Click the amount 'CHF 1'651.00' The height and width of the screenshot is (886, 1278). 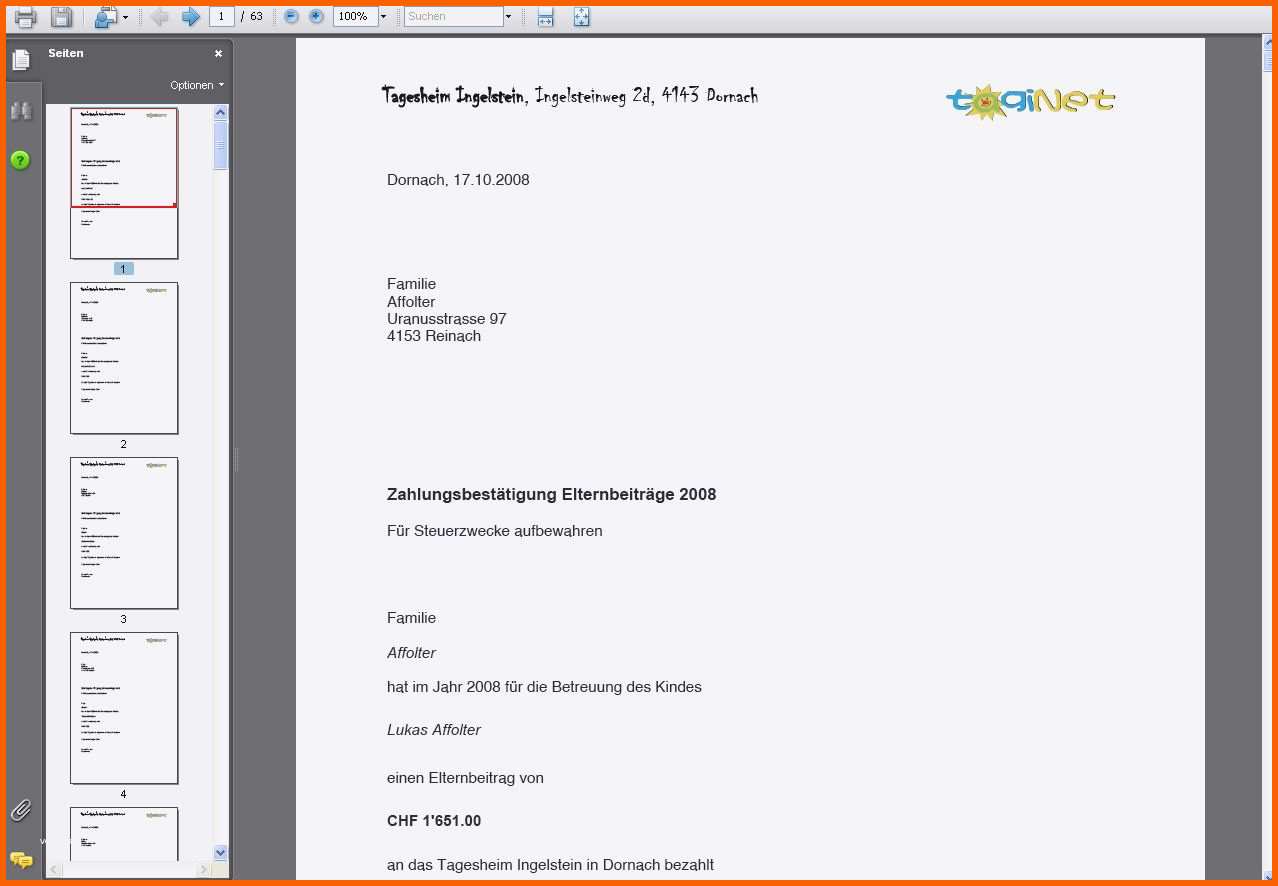pos(434,821)
